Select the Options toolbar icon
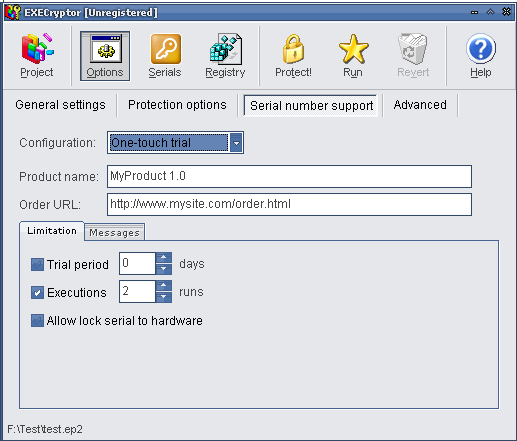 tap(105, 49)
